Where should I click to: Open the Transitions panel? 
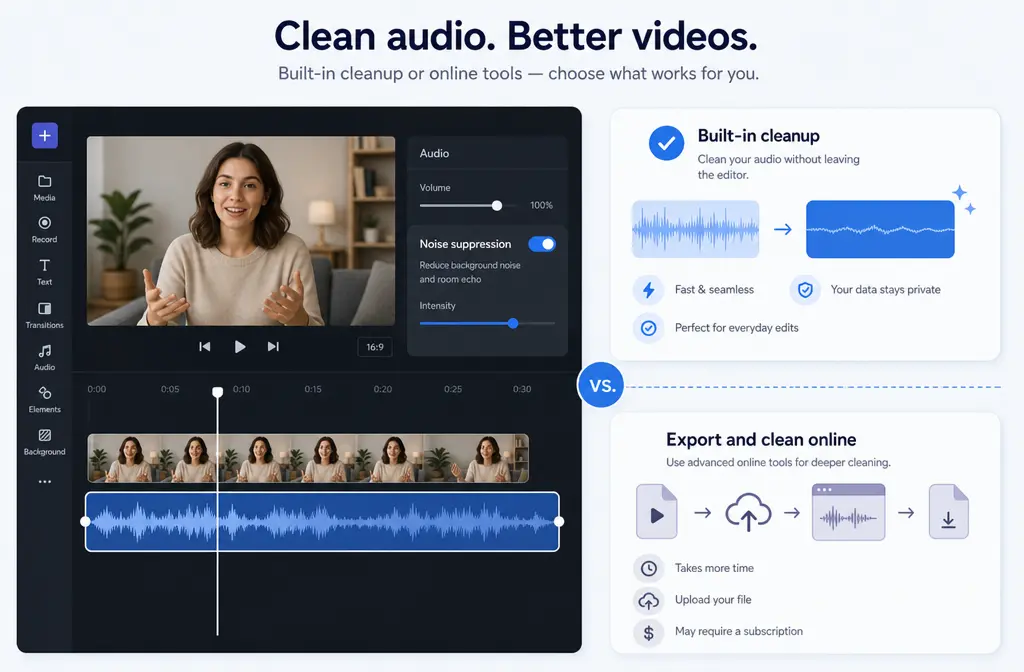(44, 315)
